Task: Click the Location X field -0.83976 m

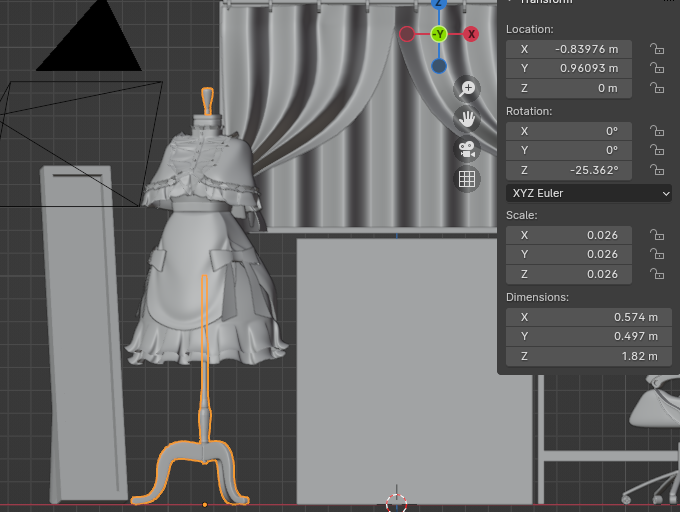Action: pos(569,49)
